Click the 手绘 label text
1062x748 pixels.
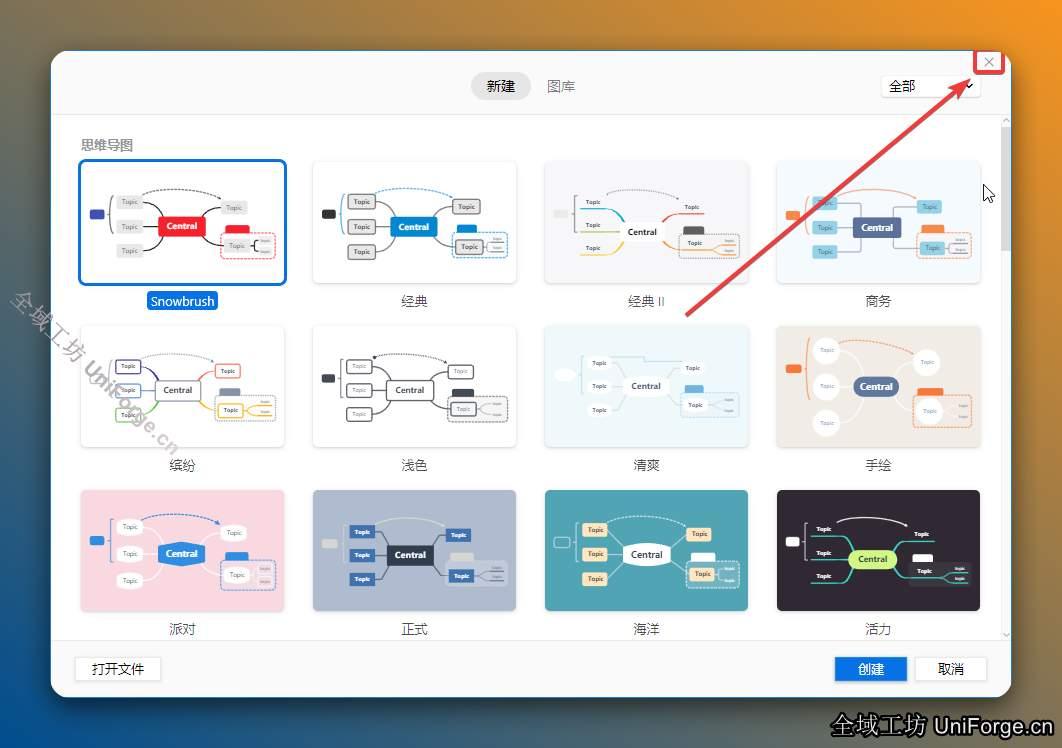pyautogui.click(x=878, y=465)
